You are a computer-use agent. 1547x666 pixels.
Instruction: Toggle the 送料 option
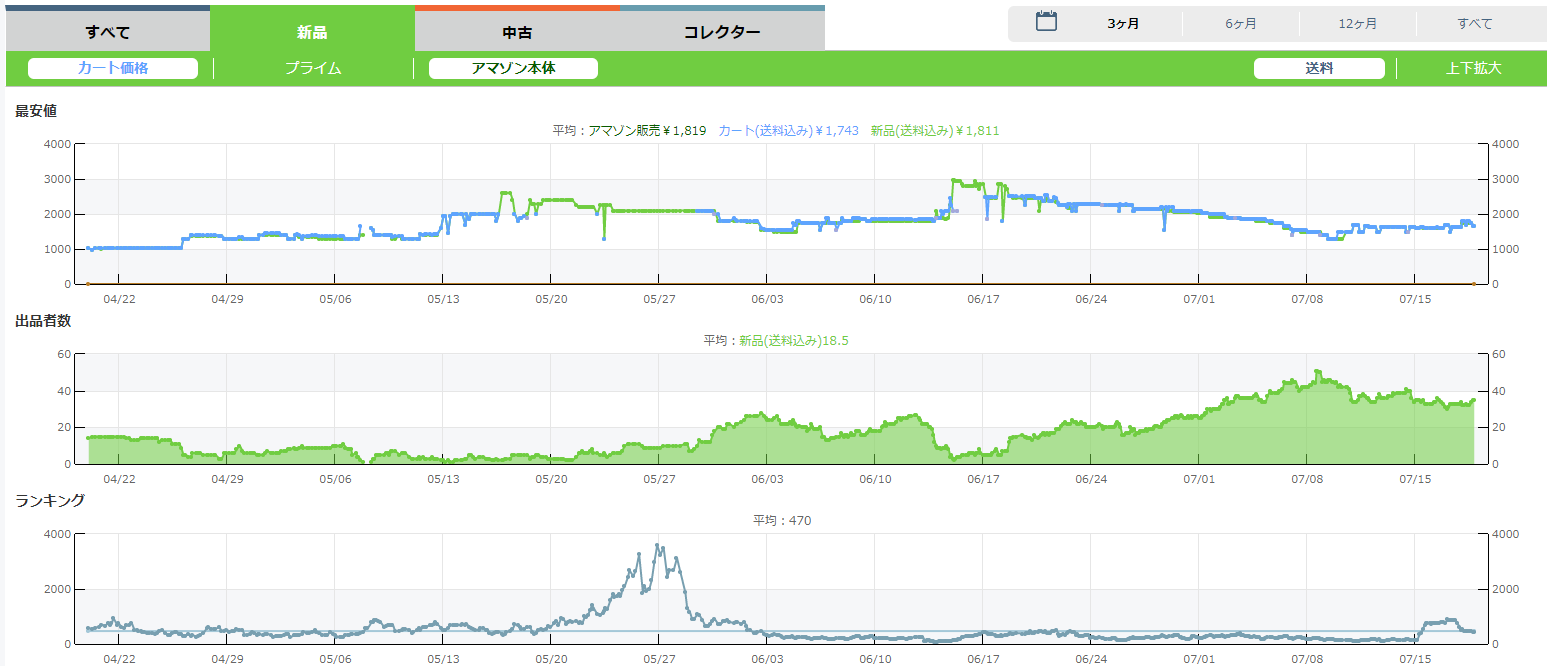tap(1319, 69)
